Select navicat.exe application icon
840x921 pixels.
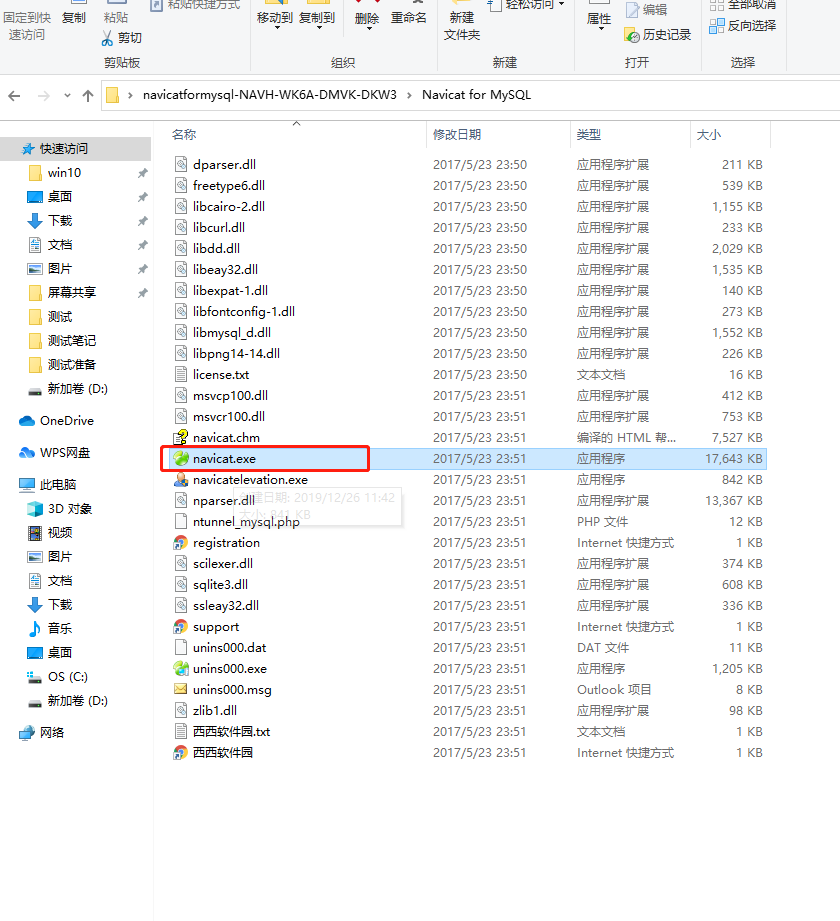(x=181, y=459)
